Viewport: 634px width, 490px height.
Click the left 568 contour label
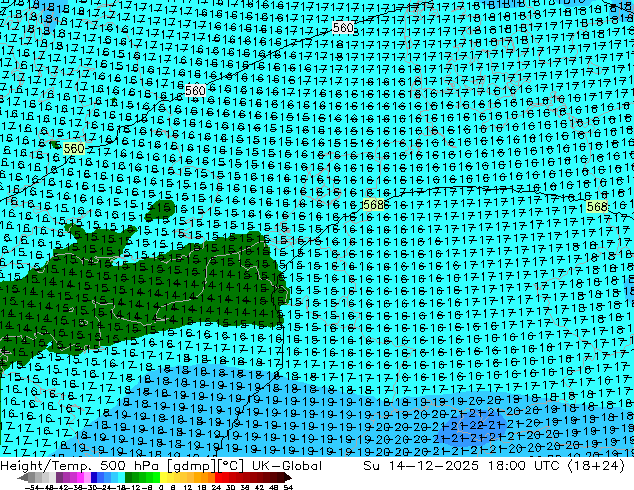tap(373, 205)
